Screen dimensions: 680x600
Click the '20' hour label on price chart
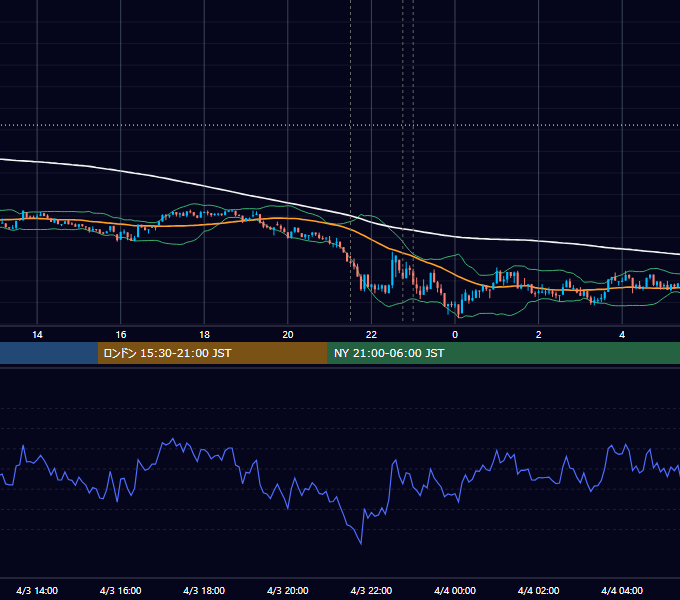point(288,335)
